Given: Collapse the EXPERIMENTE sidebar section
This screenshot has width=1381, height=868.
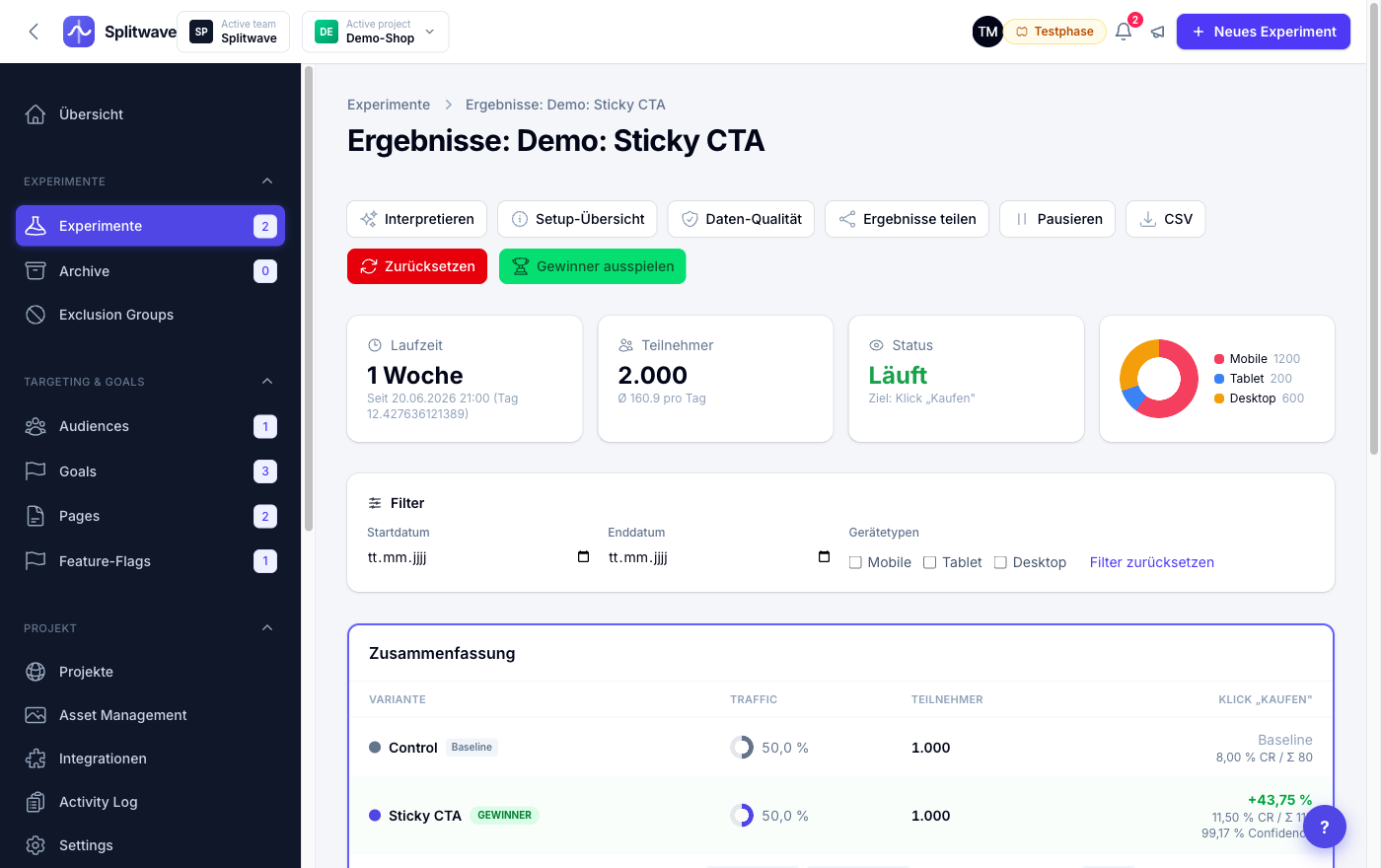Looking at the screenshot, I should (267, 181).
